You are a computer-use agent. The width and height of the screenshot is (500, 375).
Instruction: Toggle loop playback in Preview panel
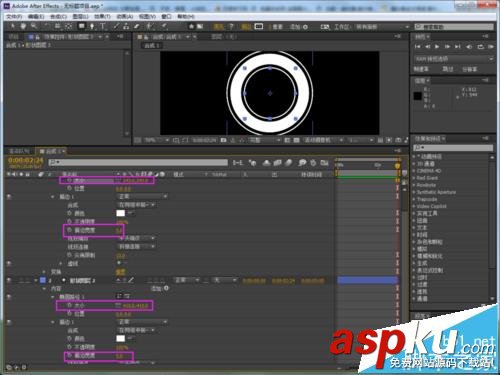(480, 47)
